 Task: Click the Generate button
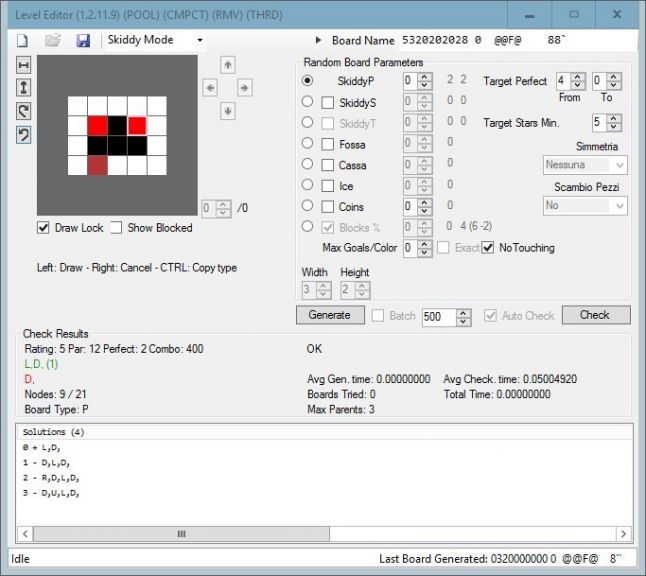[x=329, y=315]
